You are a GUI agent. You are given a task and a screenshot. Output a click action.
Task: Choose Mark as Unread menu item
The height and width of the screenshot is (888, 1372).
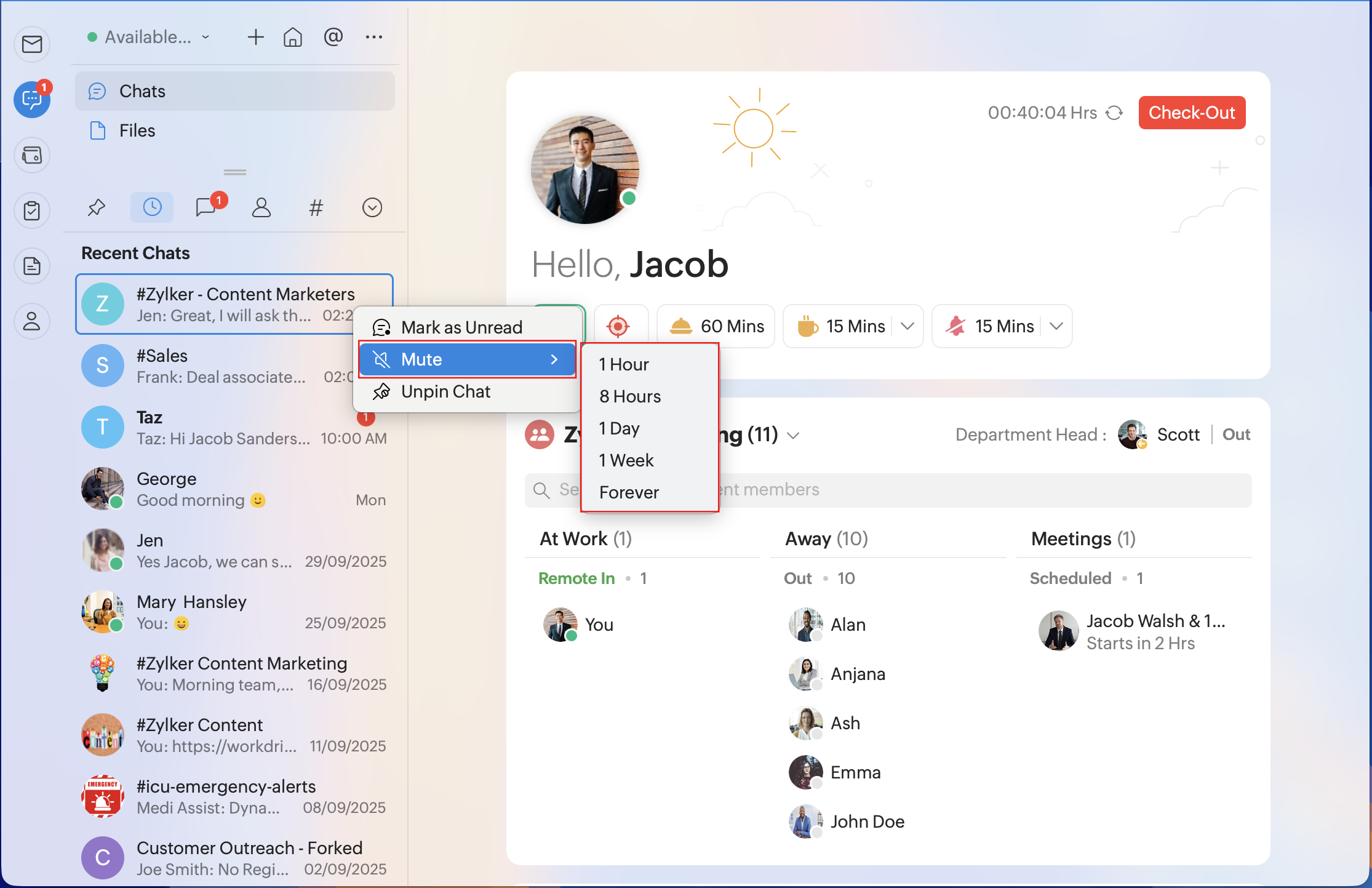pos(461,327)
